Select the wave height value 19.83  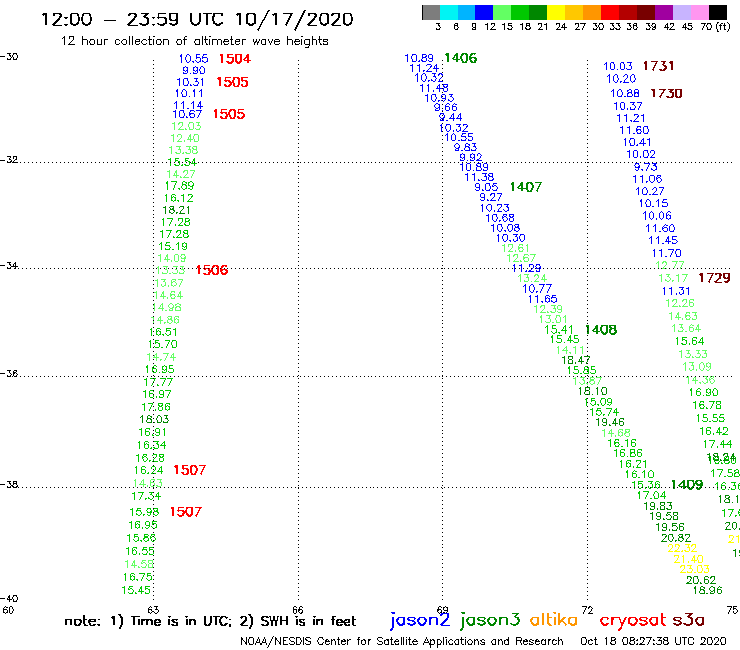click(x=658, y=506)
